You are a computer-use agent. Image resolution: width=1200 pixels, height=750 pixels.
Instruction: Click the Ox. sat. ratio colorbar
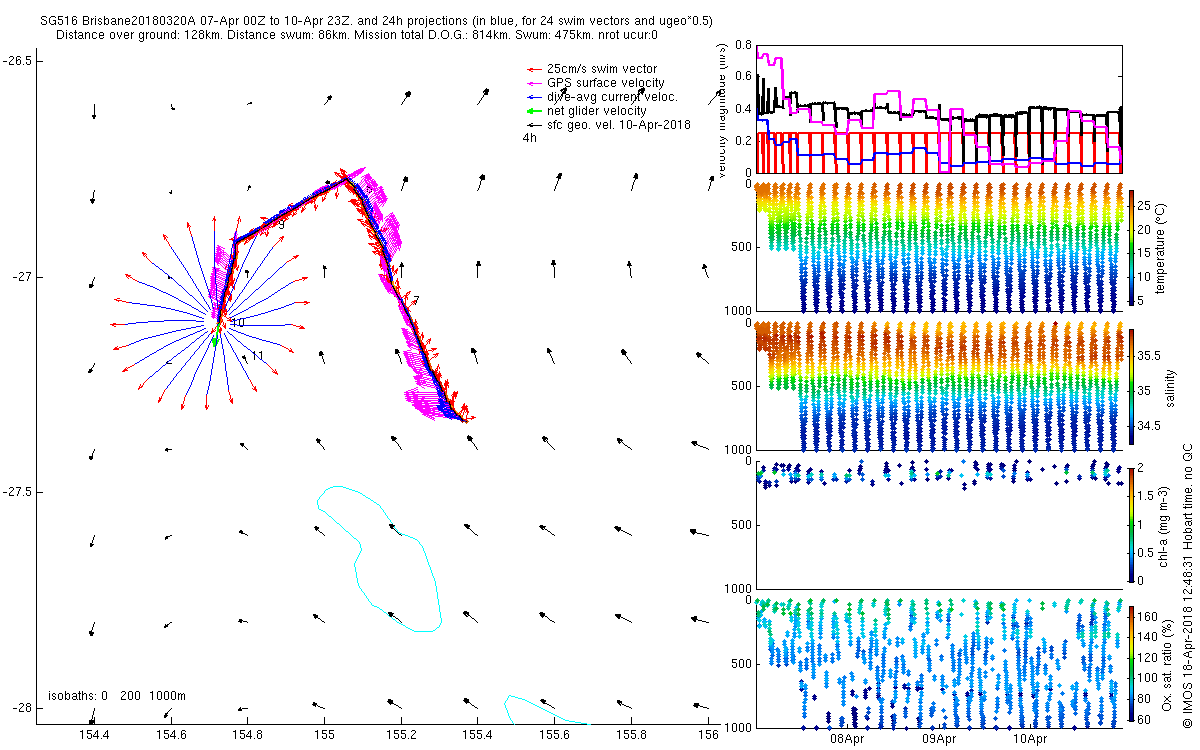pyautogui.click(x=1132, y=663)
